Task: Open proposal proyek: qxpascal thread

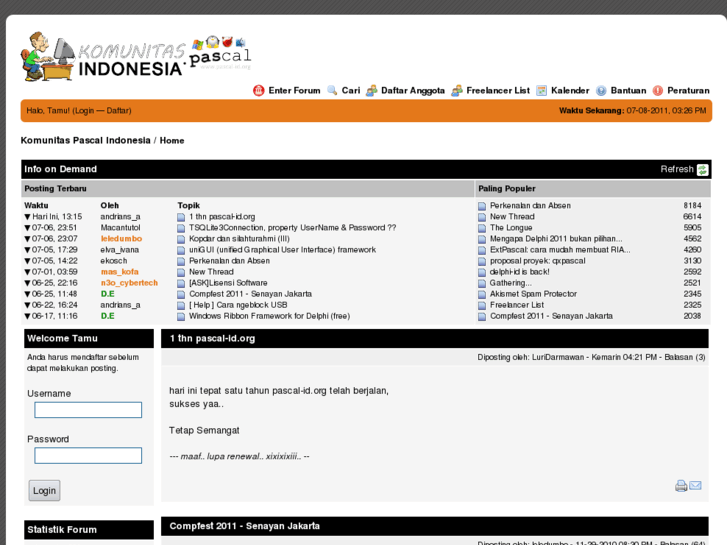Action: point(537,261)
